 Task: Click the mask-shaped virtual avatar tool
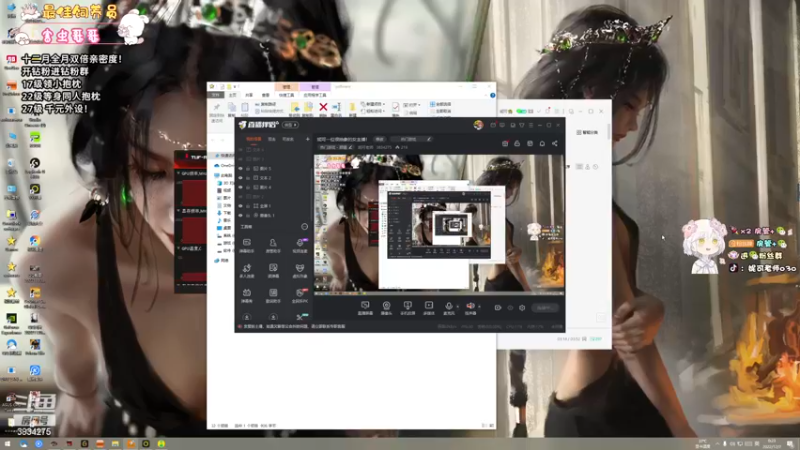pyautogui.click(x=300, y=270)
